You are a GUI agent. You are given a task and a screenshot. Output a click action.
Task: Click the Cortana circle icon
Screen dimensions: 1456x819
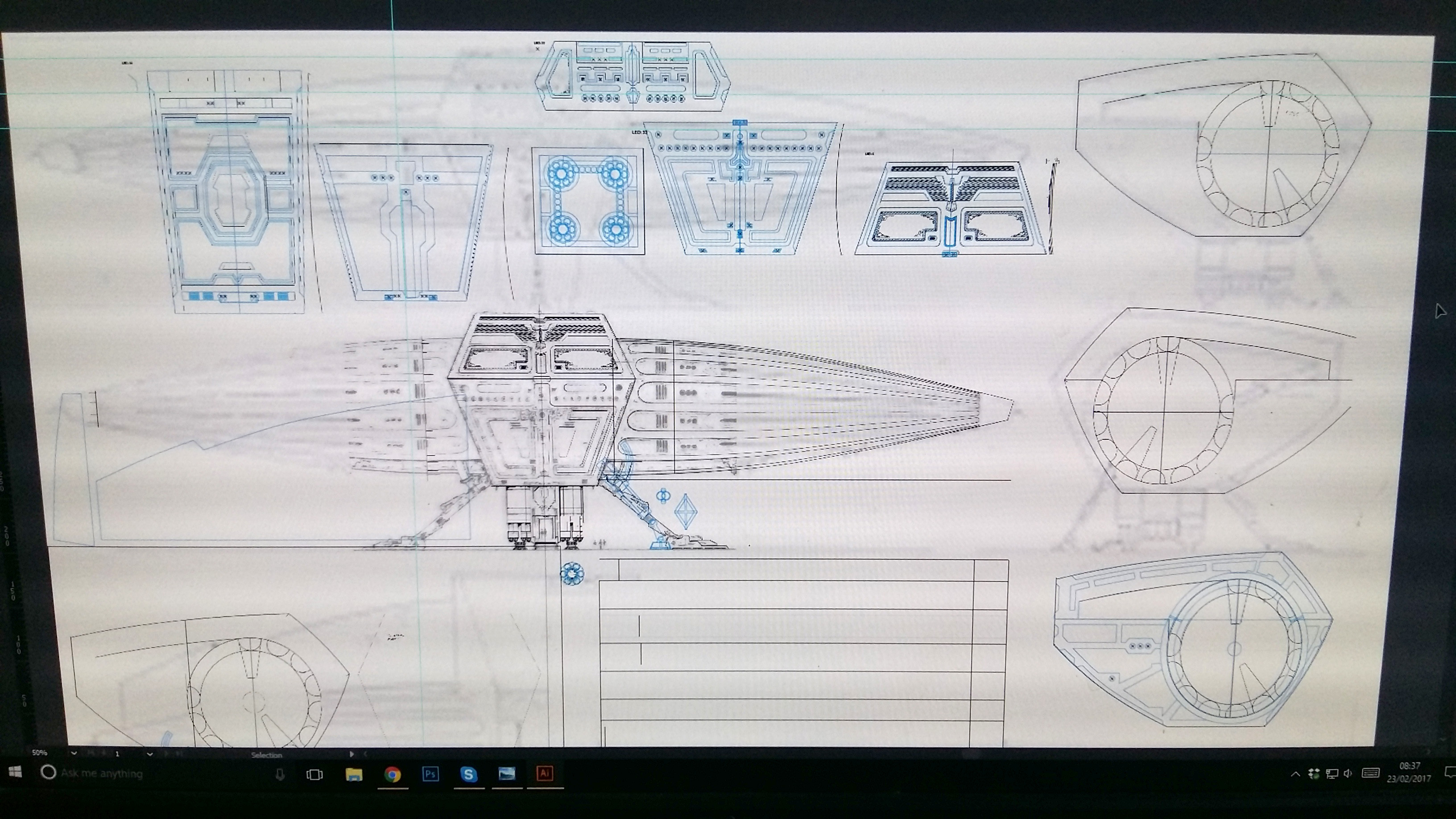(x=49, y=772)
